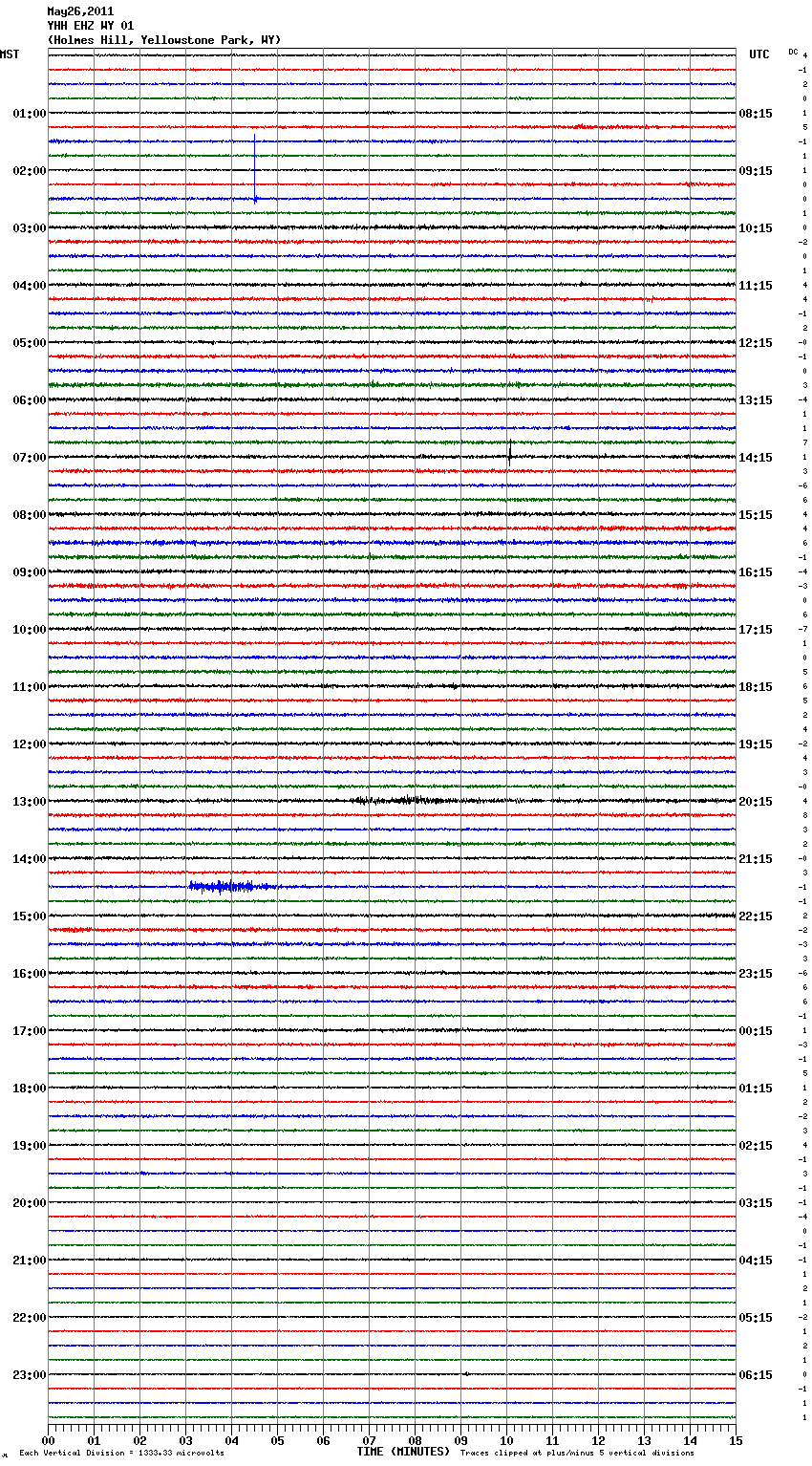Image resolution: width=812 pixels, height=1466 pixels.
Task: Click minute 03 on the bottom axis
Action: (185, 1440)
